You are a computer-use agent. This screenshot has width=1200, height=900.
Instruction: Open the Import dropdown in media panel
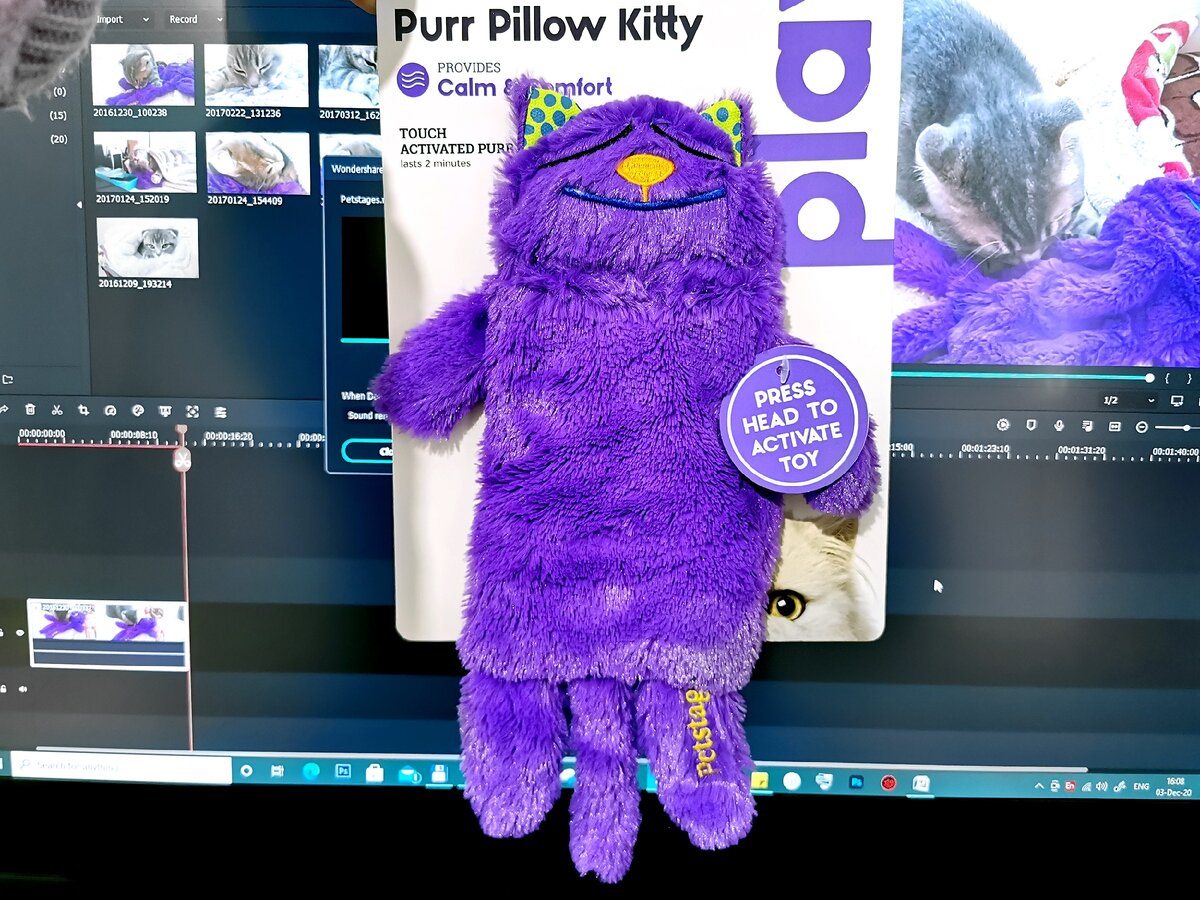123,19
